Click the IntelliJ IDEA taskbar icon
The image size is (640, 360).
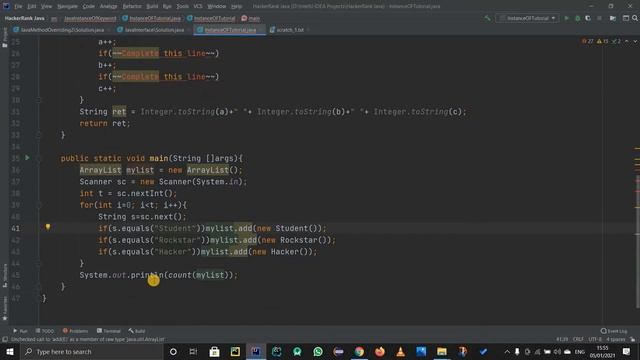coord(256,351)
